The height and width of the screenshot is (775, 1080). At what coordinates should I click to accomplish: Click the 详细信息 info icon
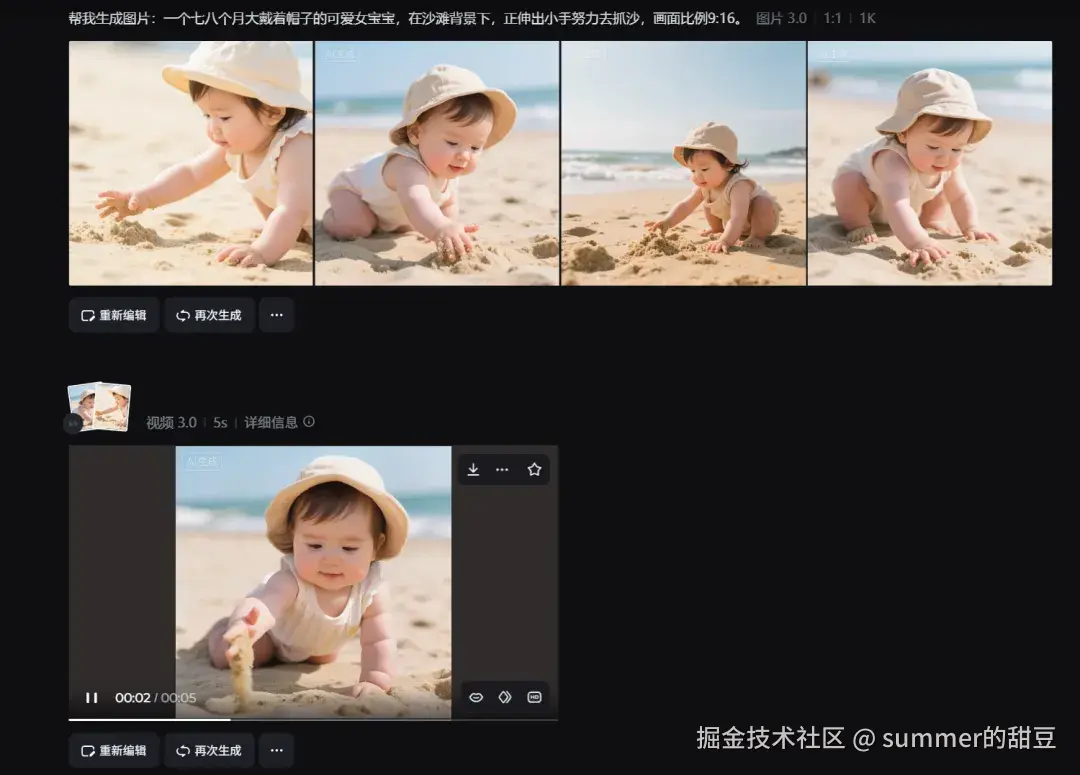pyautogui.click(x=308, y=422)
